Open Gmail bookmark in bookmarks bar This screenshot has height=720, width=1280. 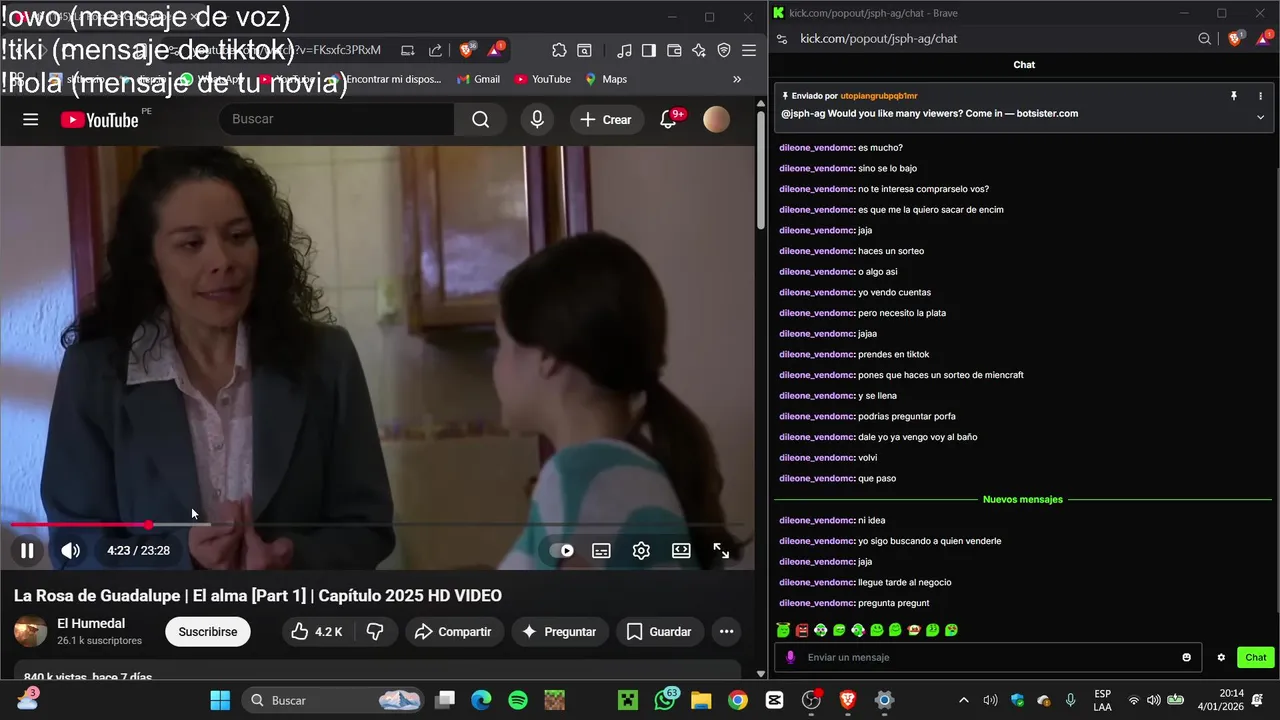478,79
